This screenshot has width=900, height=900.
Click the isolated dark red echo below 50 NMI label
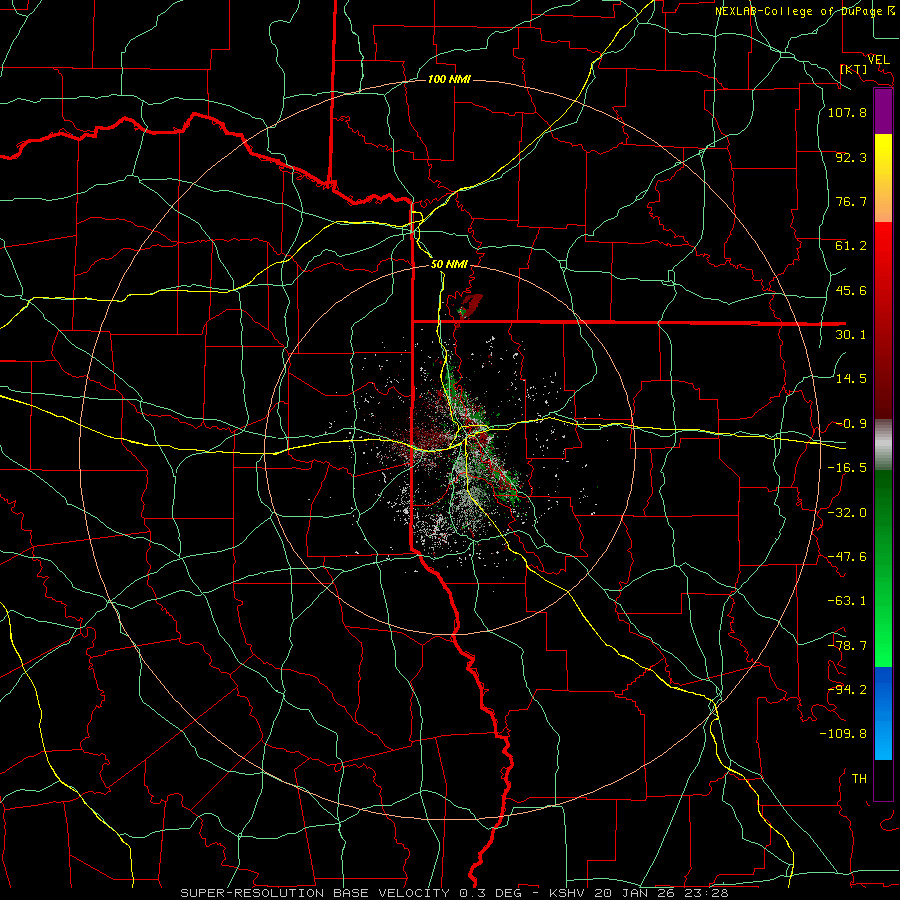pyautogui.click(x=472, y=304)
